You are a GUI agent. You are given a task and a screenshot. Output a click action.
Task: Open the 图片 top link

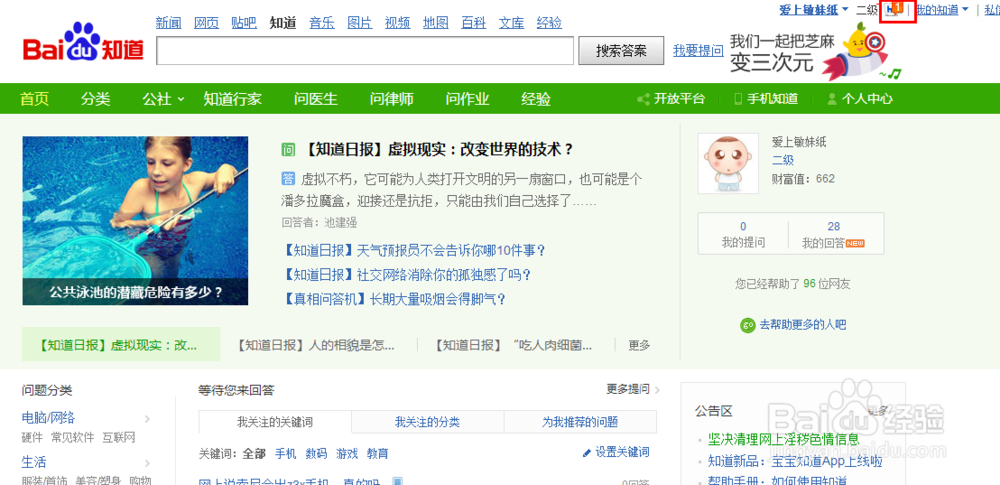[360, 24]
